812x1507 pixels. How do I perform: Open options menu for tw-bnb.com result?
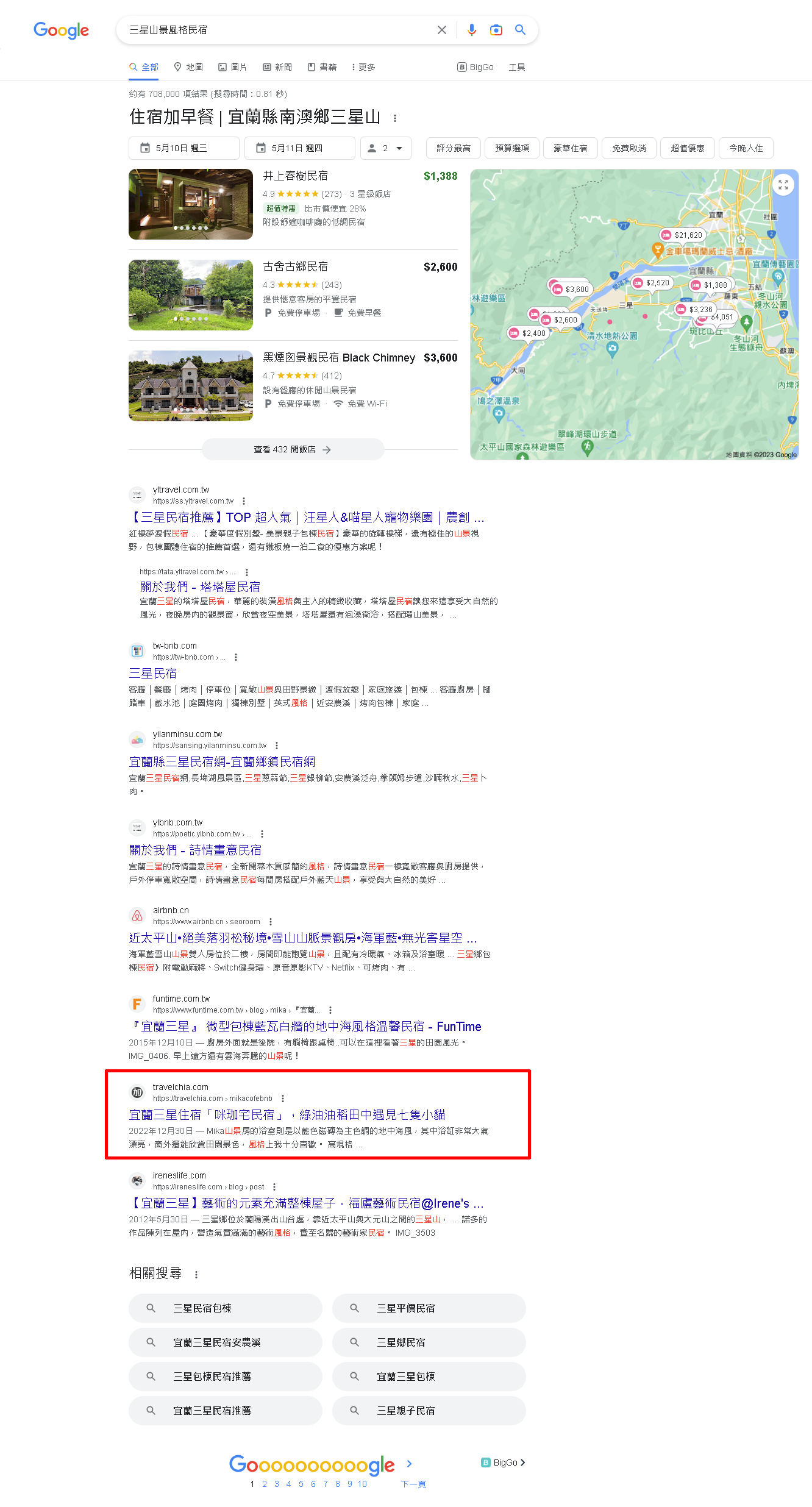[236, 657]
